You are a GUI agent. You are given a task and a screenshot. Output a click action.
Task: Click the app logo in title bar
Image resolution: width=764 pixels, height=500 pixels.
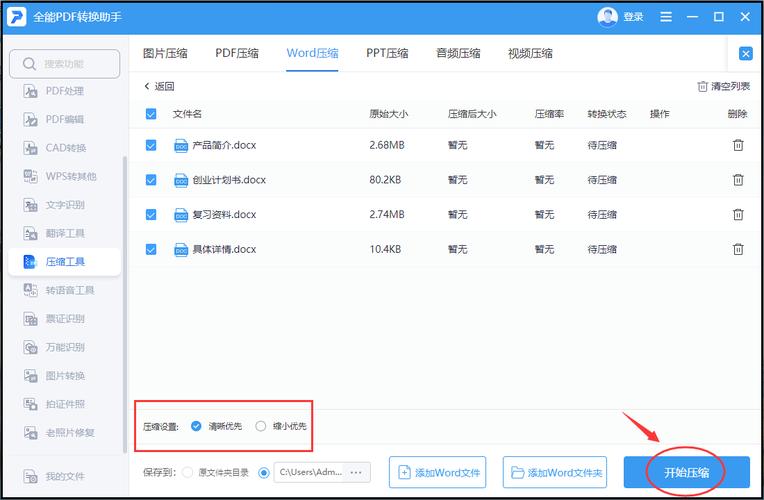click(x=16, y=17)
